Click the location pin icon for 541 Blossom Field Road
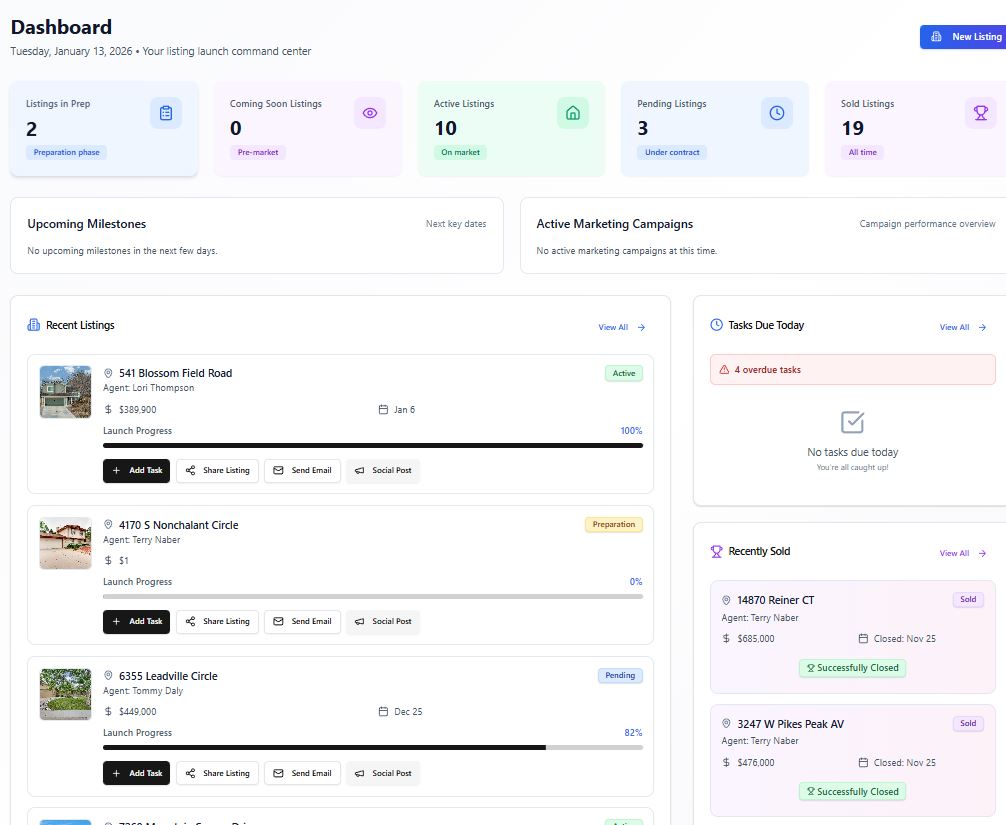 108,373
